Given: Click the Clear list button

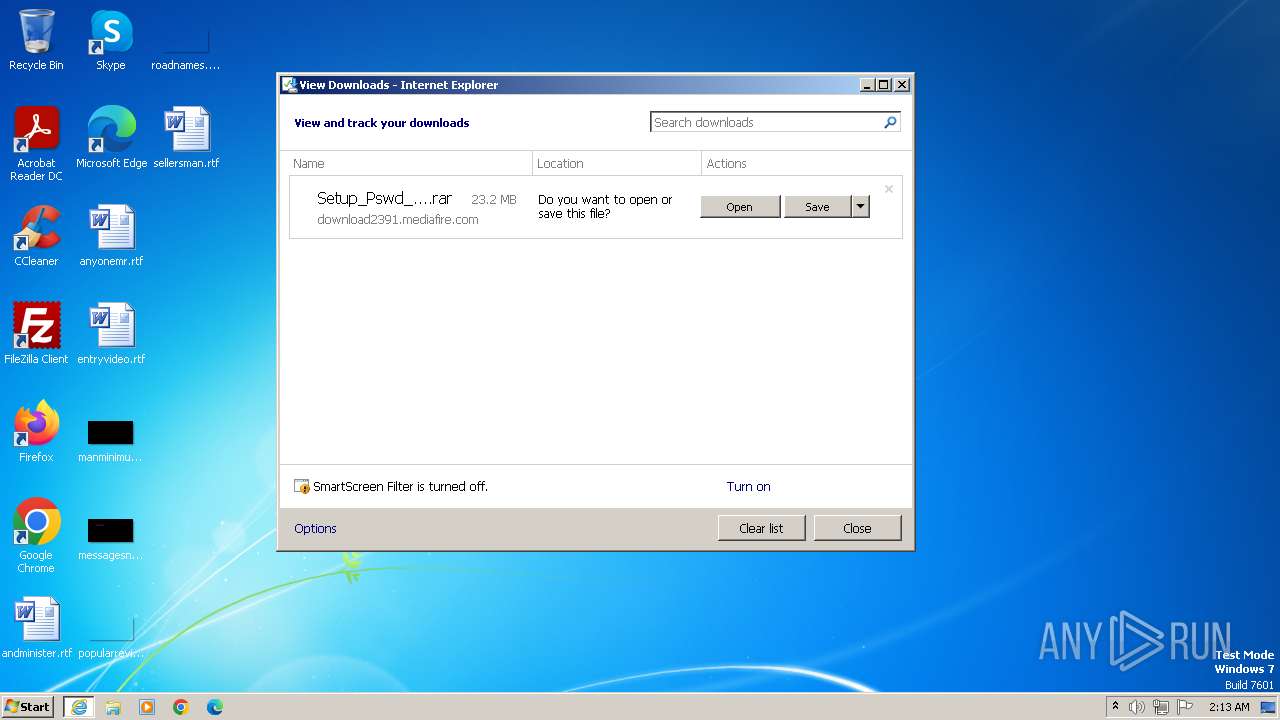Looking at the screenshot, I should [761, 528].
